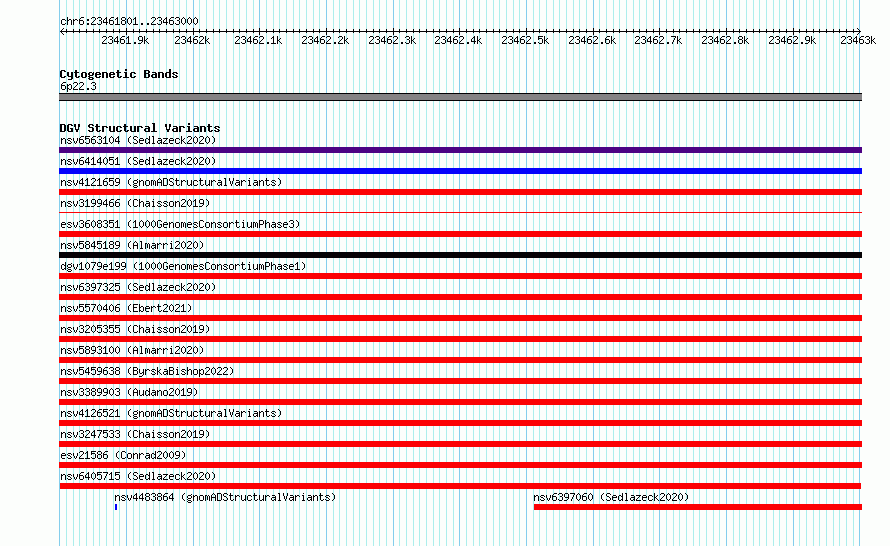The height and width of the screenshot is (546, 890).
Task: Click the nsv3247533 (Chaisson2019) label
Action: [135, 434]
